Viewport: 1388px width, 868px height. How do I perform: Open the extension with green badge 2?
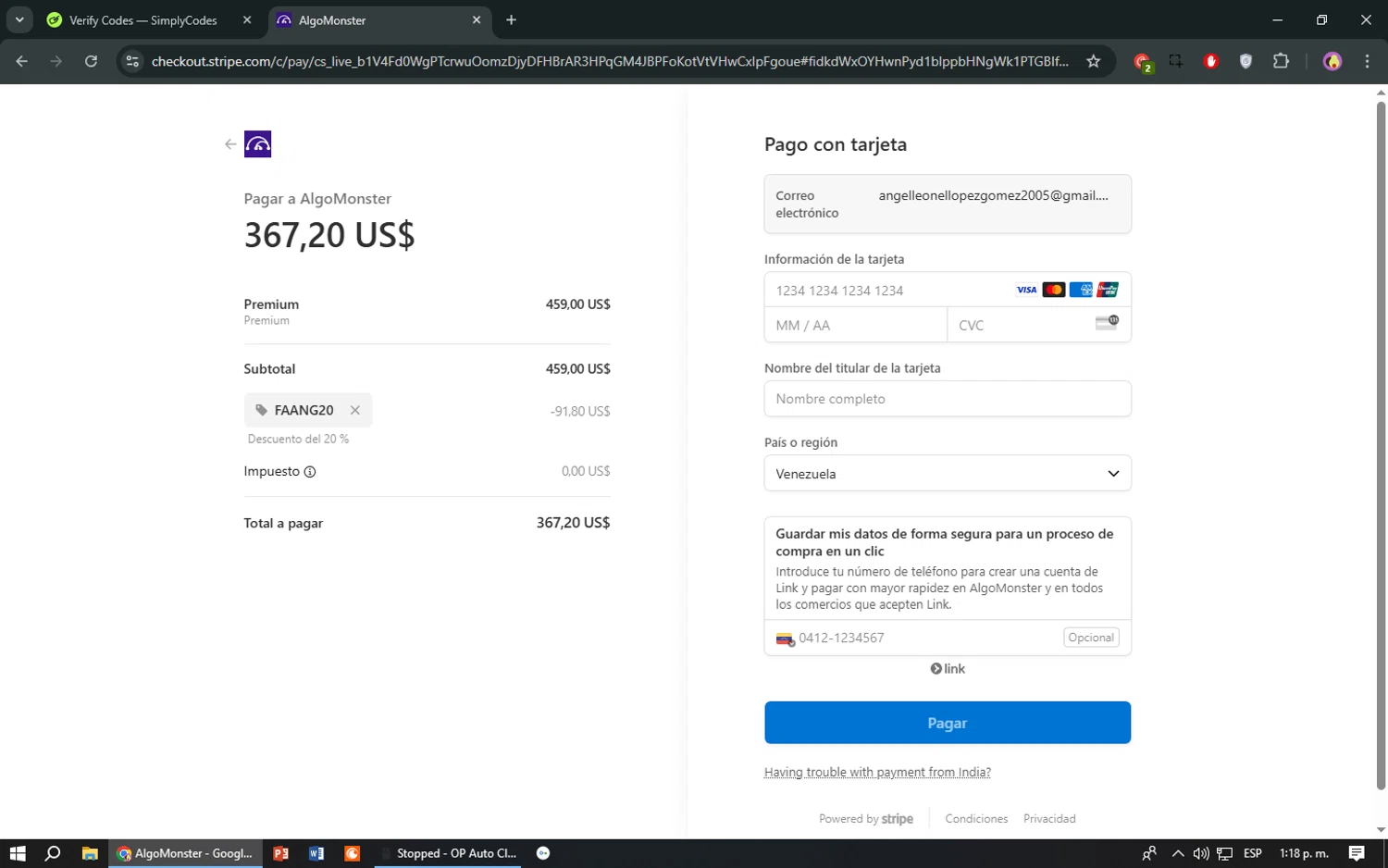1142,62
